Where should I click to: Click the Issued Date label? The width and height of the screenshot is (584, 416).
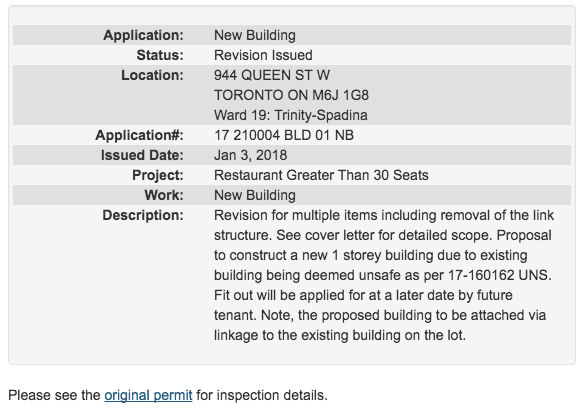(142, 155)
